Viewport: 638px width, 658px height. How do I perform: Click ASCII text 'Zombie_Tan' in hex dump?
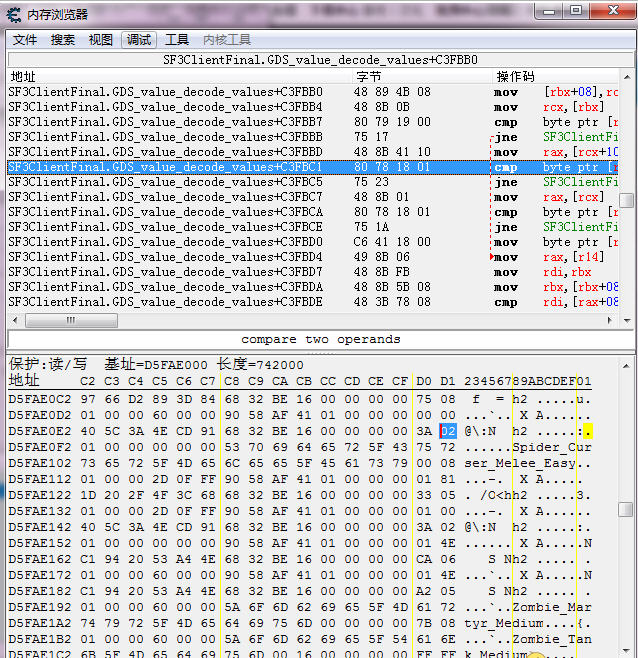pyautogui.click(x=552, y=639)
